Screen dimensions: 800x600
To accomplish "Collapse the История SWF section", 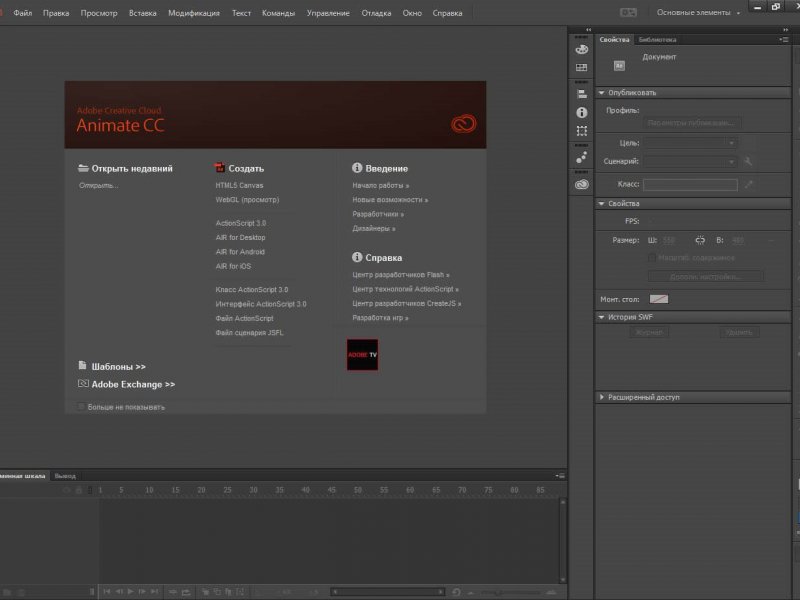I will (x=602, y=317).
